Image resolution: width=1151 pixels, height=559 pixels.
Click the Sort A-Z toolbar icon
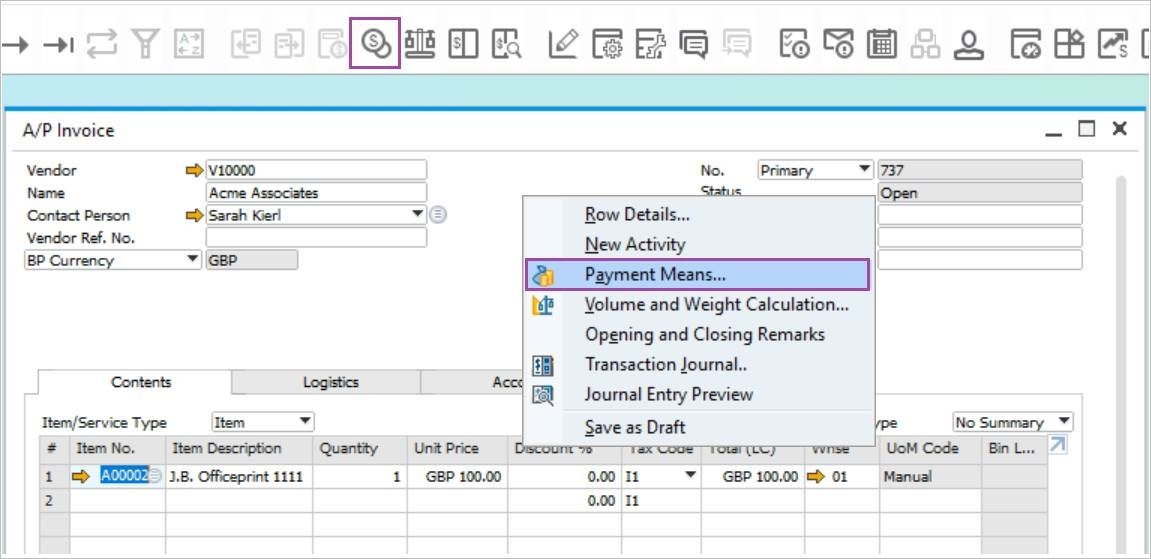tap(189, 44)
